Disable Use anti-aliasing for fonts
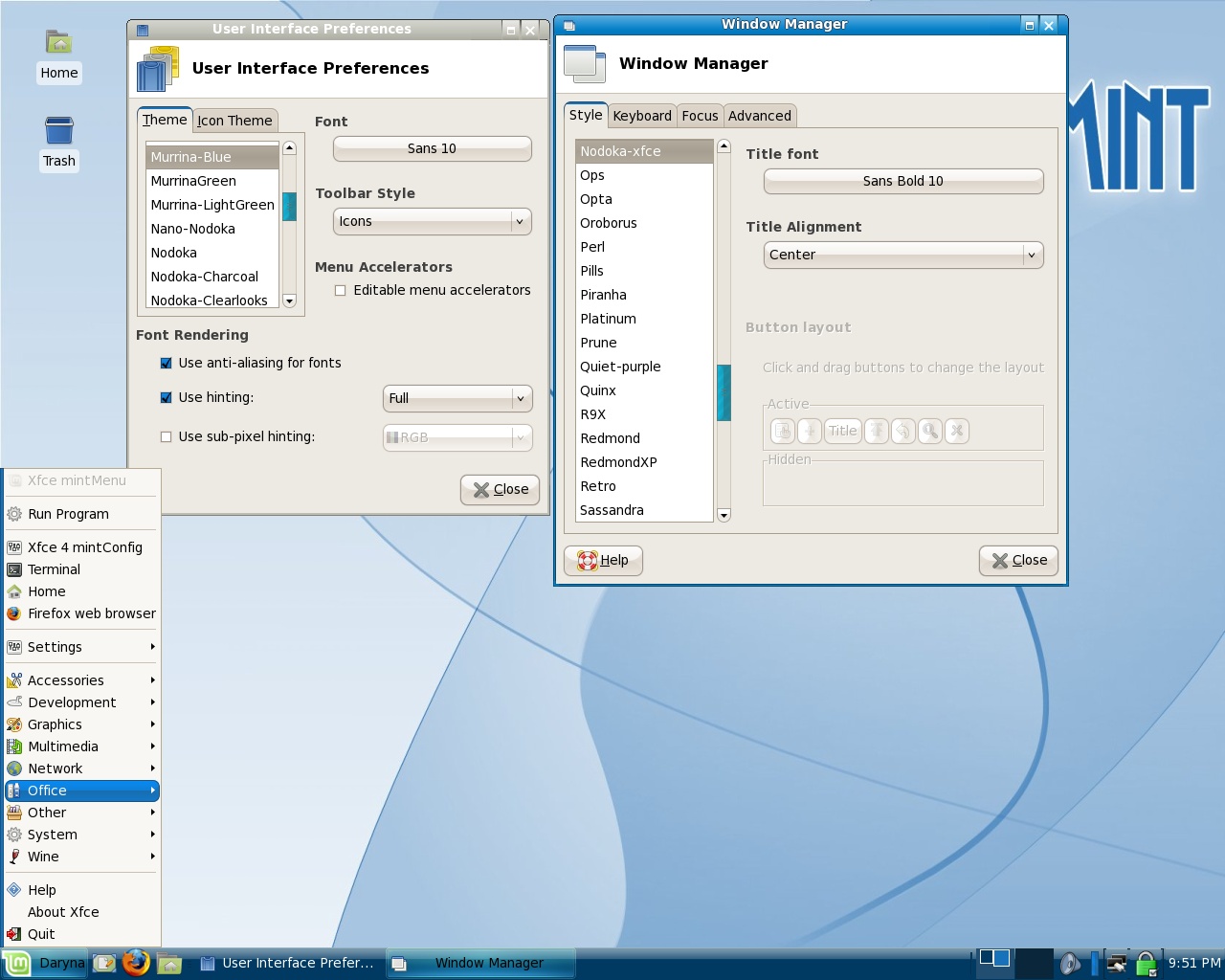This screenshot has height=980, width=1225. pyautogui.click(x=166, y=363)
